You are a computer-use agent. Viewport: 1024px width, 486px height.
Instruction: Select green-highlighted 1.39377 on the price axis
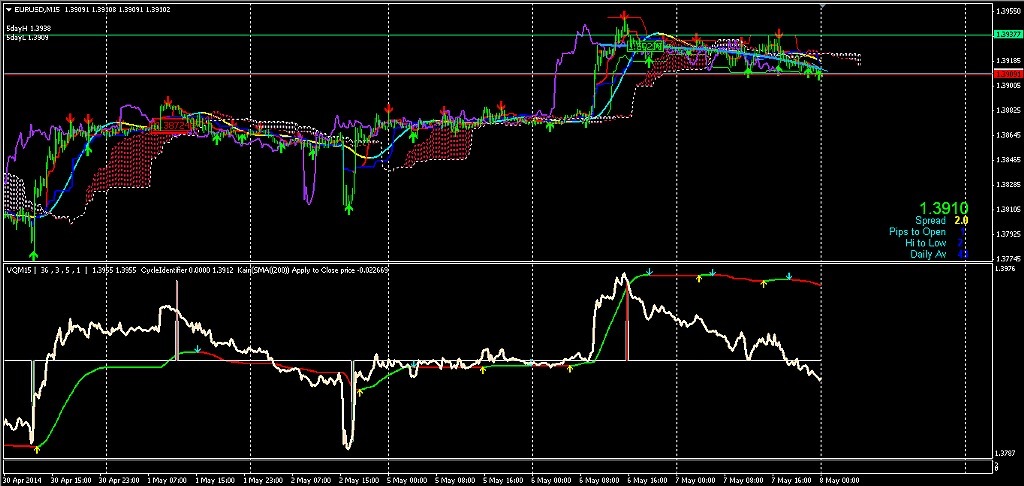1007,35
